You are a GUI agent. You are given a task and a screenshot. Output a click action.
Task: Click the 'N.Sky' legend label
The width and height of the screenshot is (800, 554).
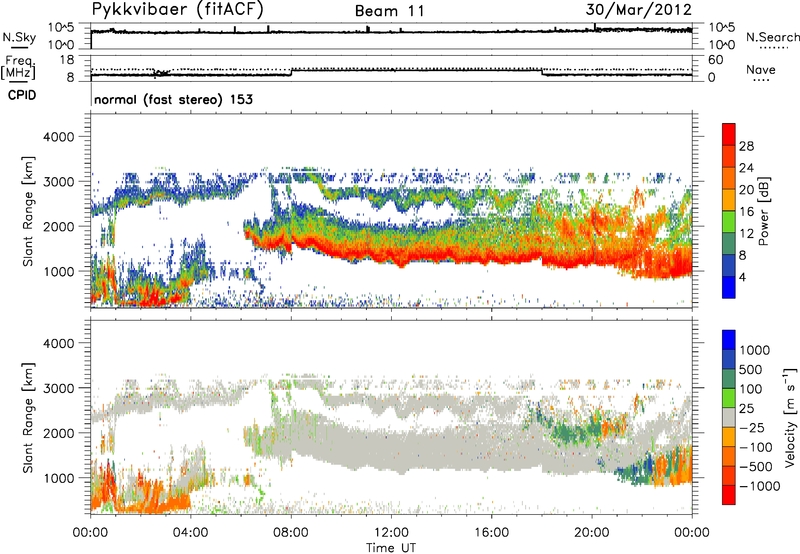coord(19,37)
